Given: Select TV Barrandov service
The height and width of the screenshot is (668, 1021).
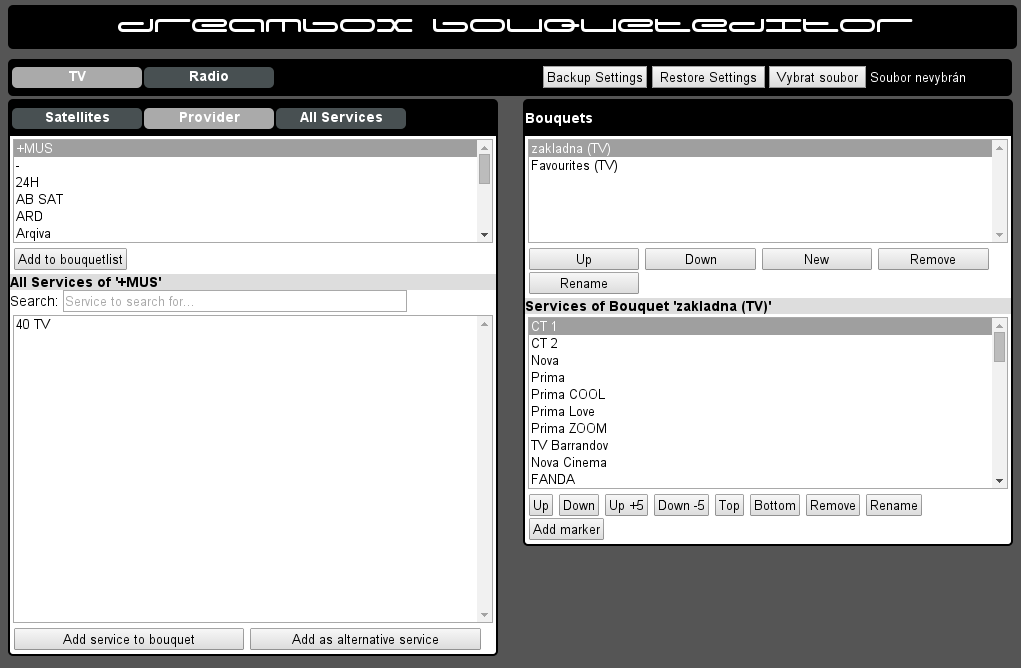Looking at the screenshot, I should 760,445.
